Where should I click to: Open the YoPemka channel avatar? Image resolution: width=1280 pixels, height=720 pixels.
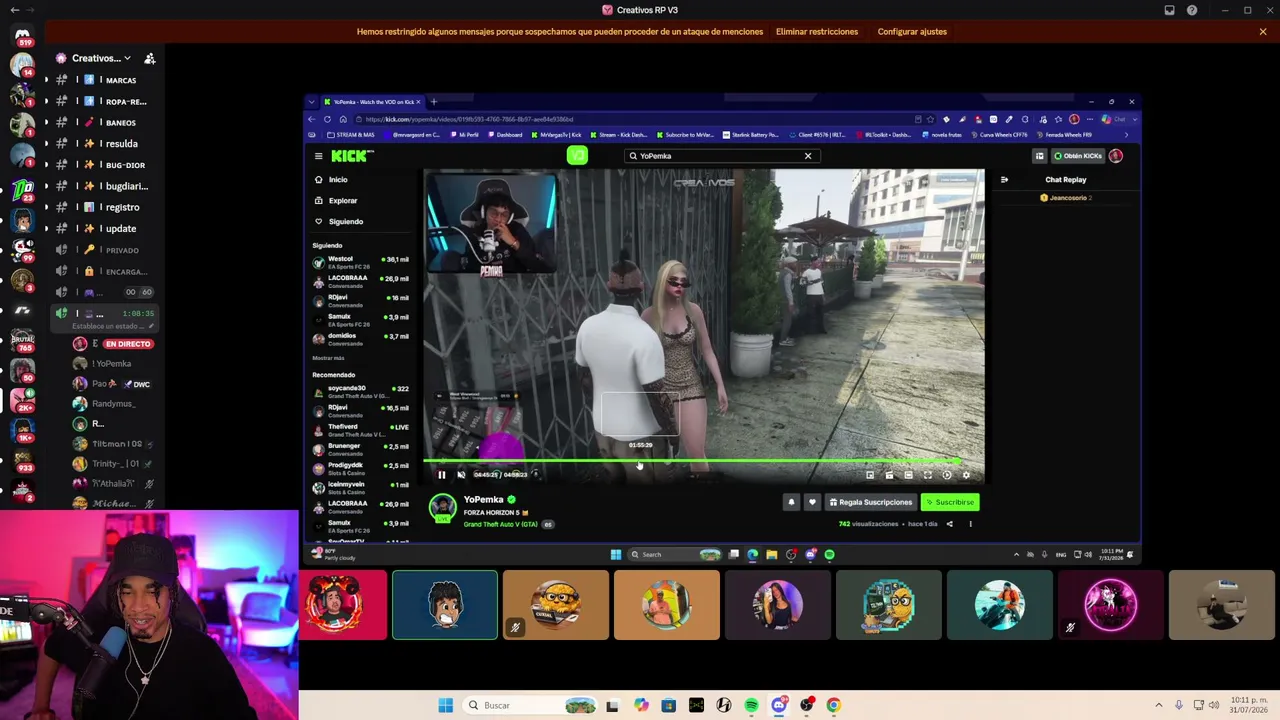point(442,508)
